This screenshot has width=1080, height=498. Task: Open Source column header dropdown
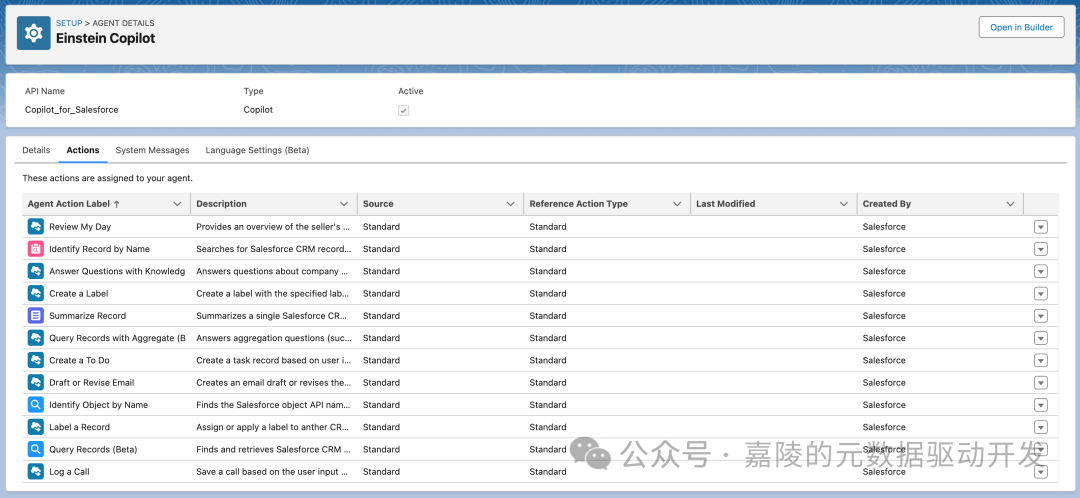[x=511, y=204]
